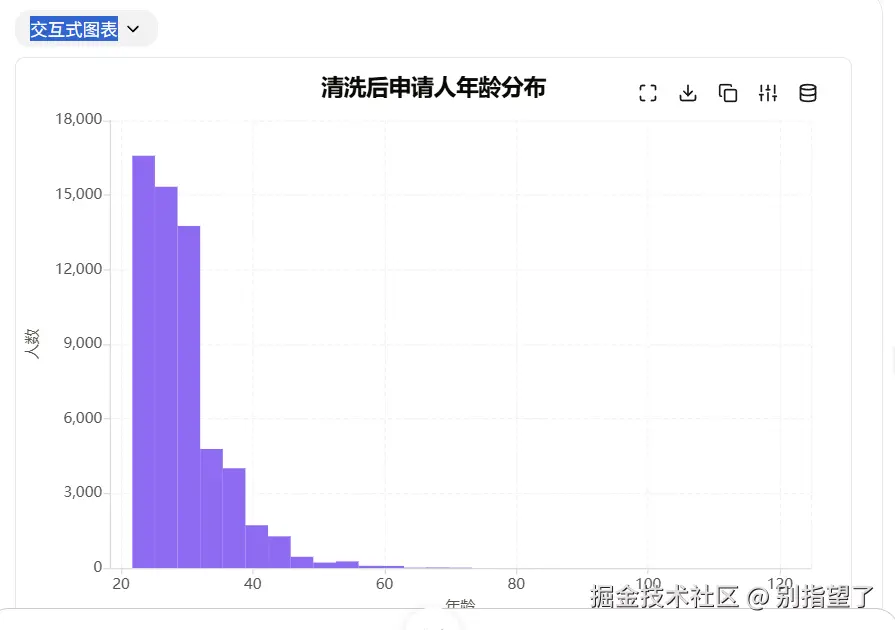895x630 pixels.
Task: Click the third histogram bar, just under 14,000
Action: click(189, 397)
